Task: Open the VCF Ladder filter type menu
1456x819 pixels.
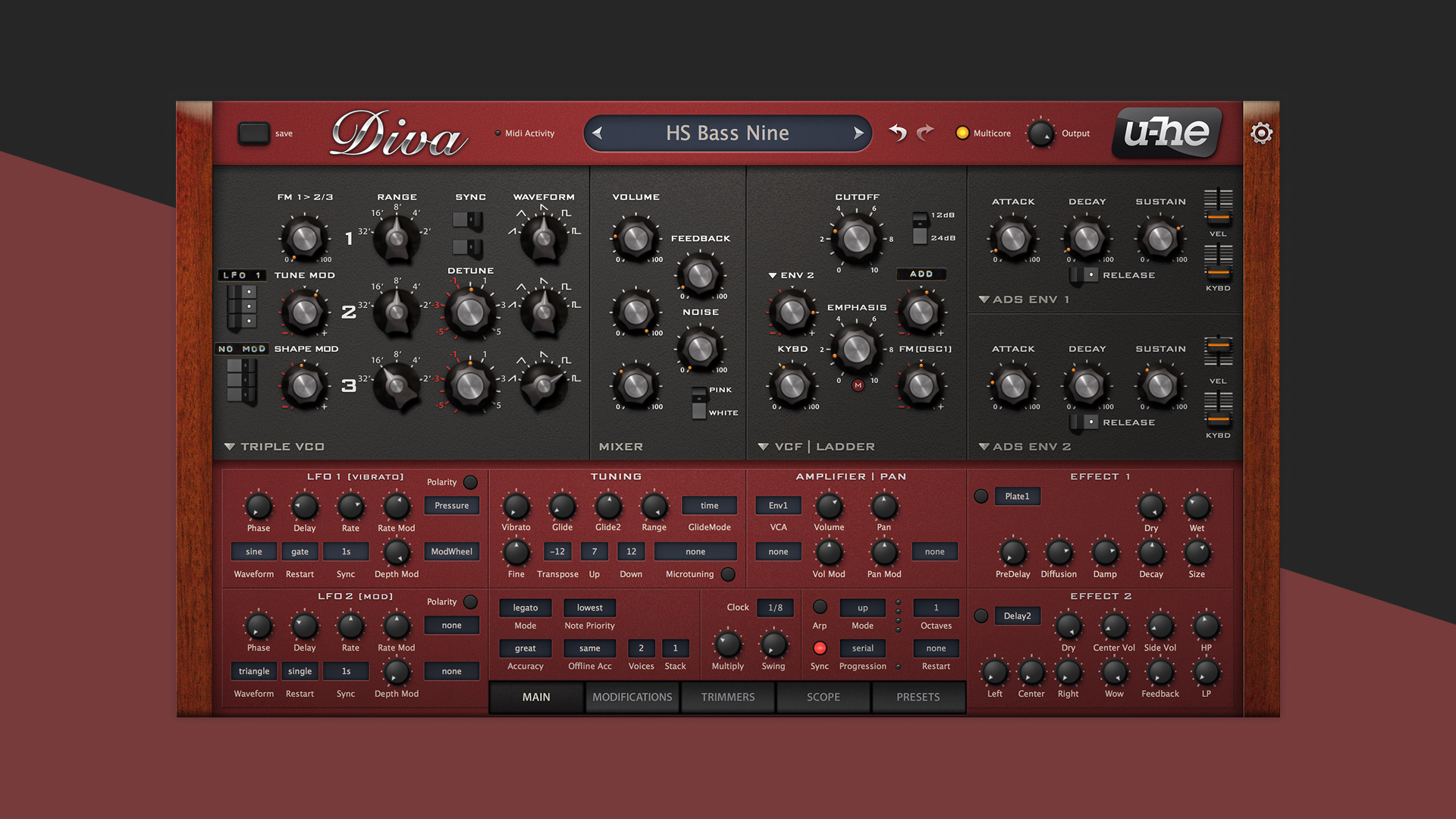Action: tap(763, 447)
